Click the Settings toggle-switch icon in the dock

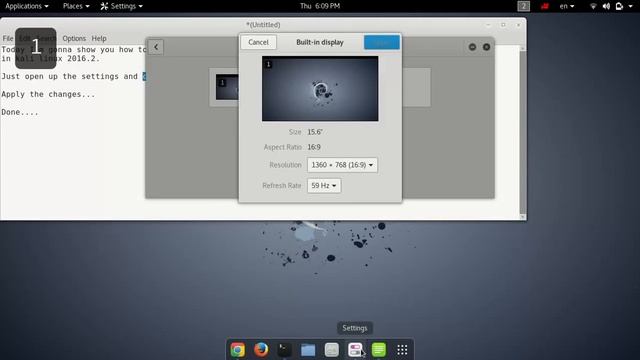(355, 350)
